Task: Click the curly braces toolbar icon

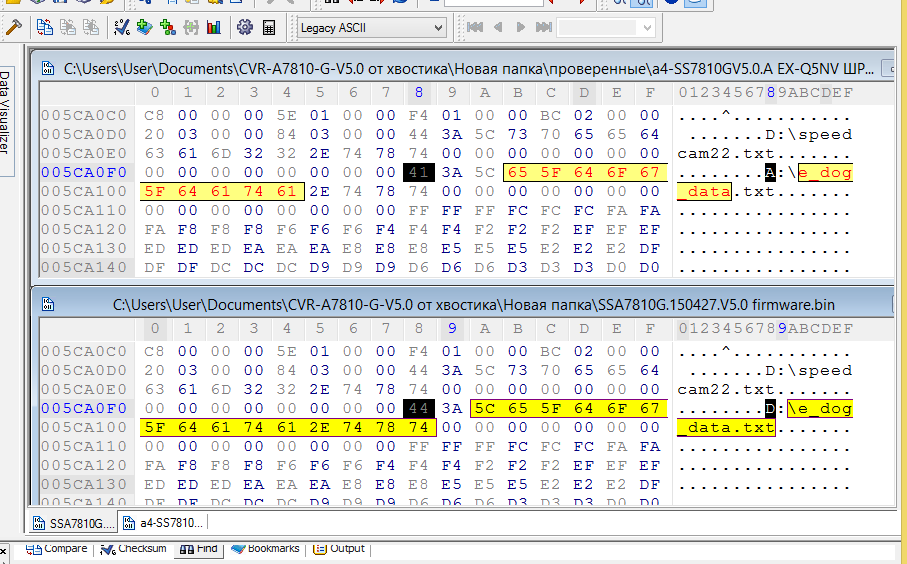Action: click(190, 27)
